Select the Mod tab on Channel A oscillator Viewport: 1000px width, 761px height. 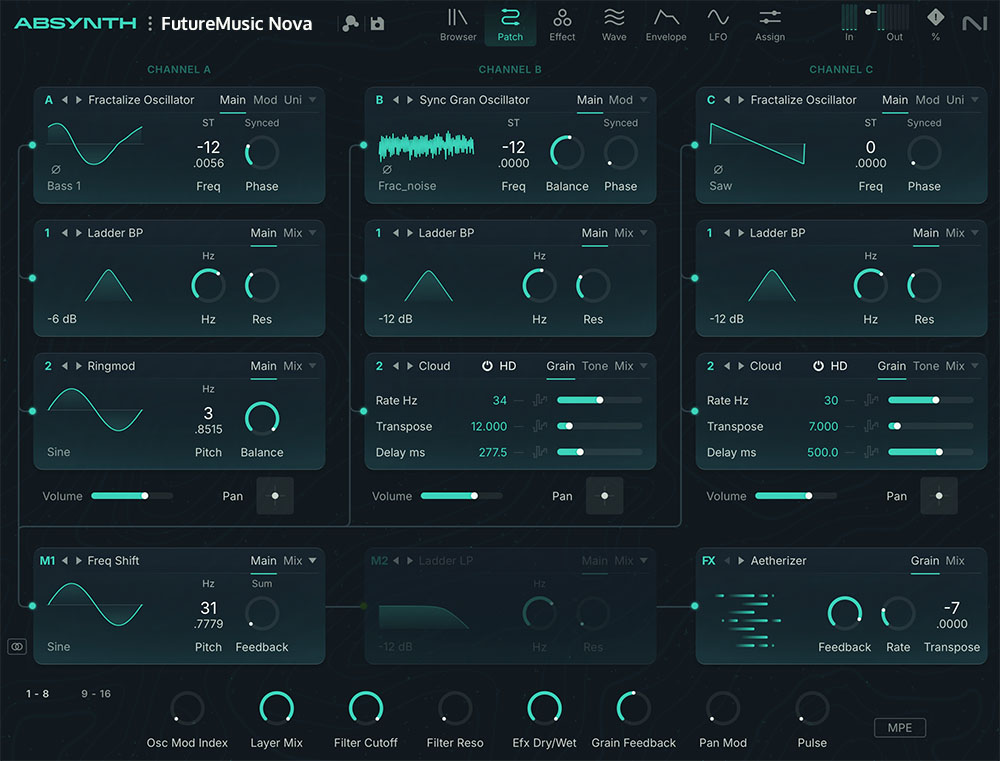[x=266, y=100]
